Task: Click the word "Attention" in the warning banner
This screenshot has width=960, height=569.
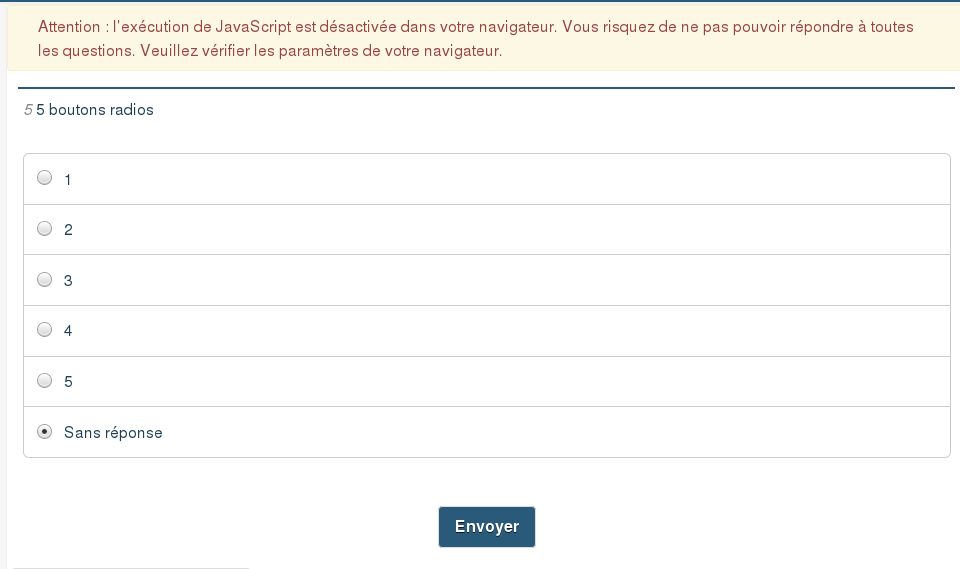Action: [70, 26]
